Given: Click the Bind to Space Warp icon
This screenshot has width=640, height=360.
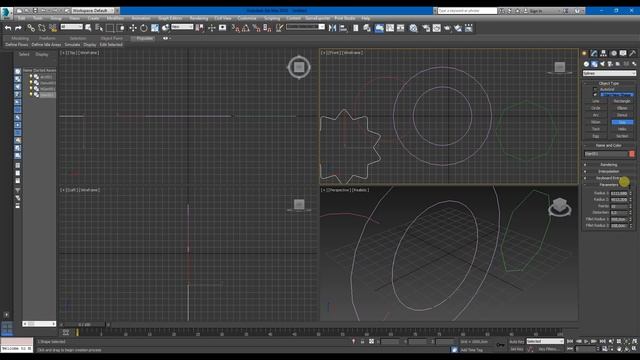Looking at the screenshot, I should tap(53, 28).
